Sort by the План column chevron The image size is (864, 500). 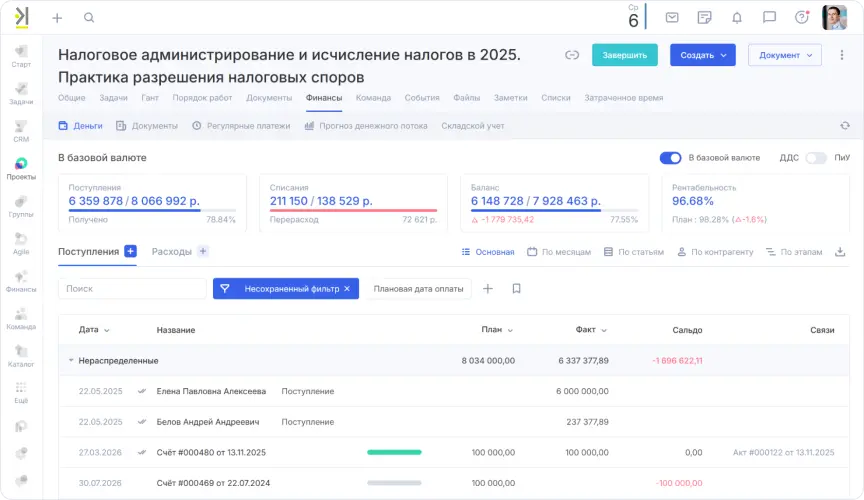pyautogui.click(x=510, y=330)
